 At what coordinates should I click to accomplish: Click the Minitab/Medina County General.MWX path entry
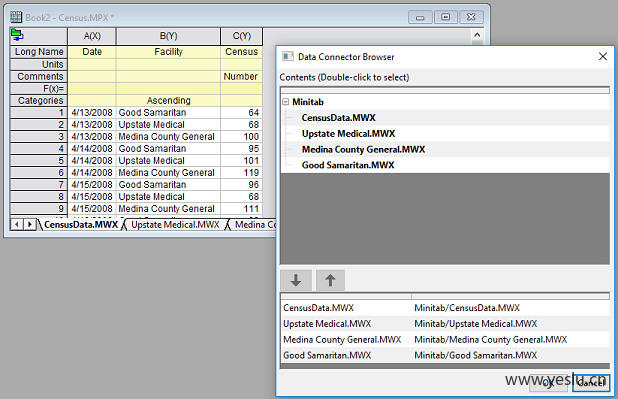[x=491, y=339]
